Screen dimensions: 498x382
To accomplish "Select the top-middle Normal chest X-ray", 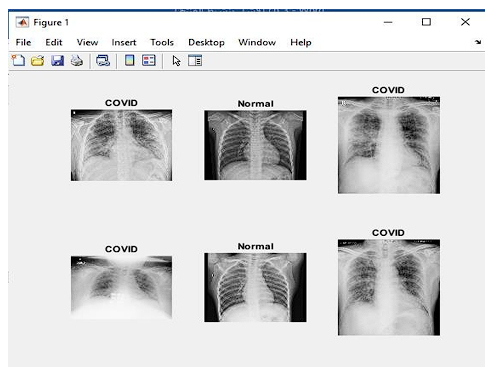I will pyautogui.click(x=255, y=145).
